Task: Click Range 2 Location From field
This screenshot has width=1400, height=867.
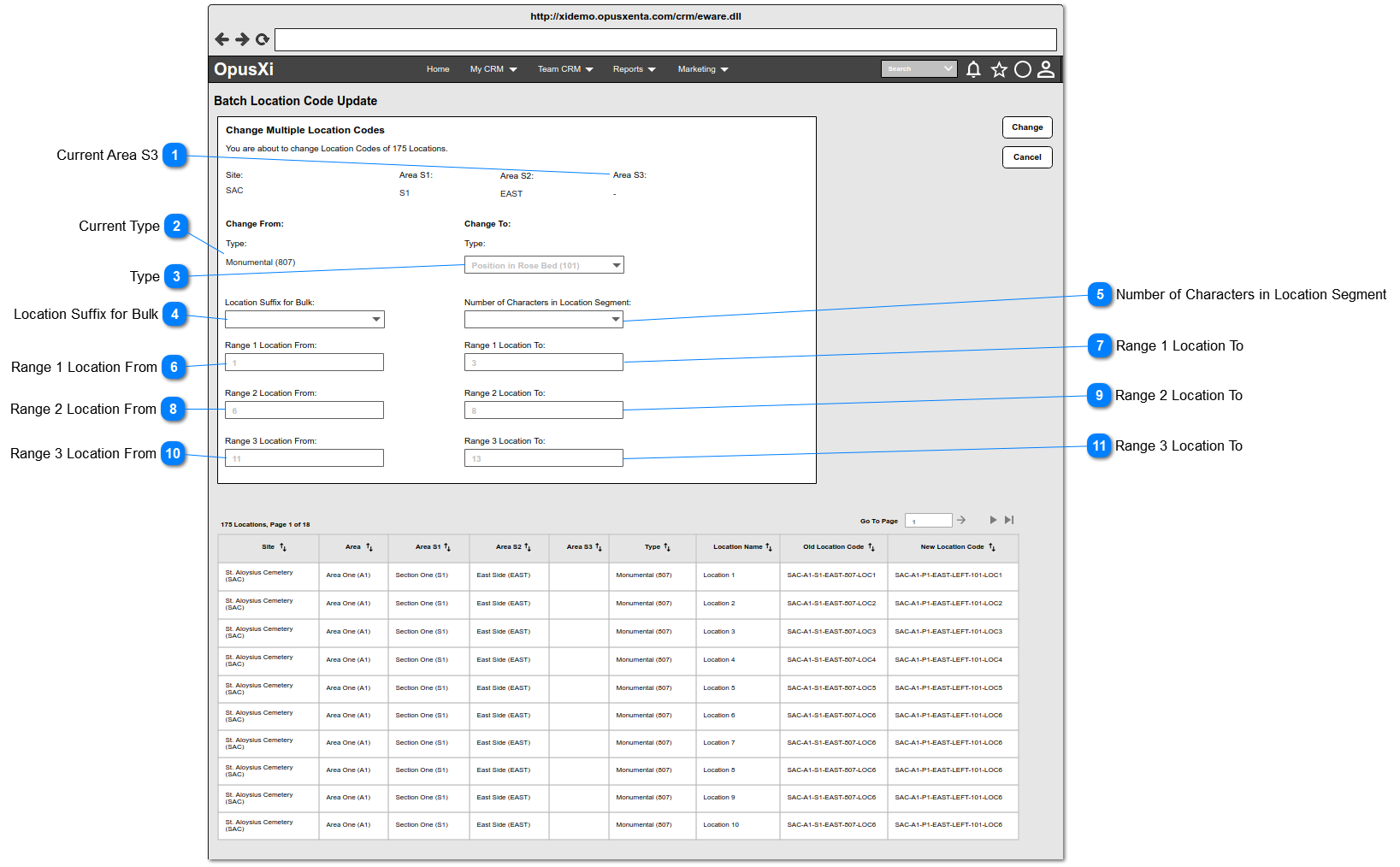Action: (304, 410)
